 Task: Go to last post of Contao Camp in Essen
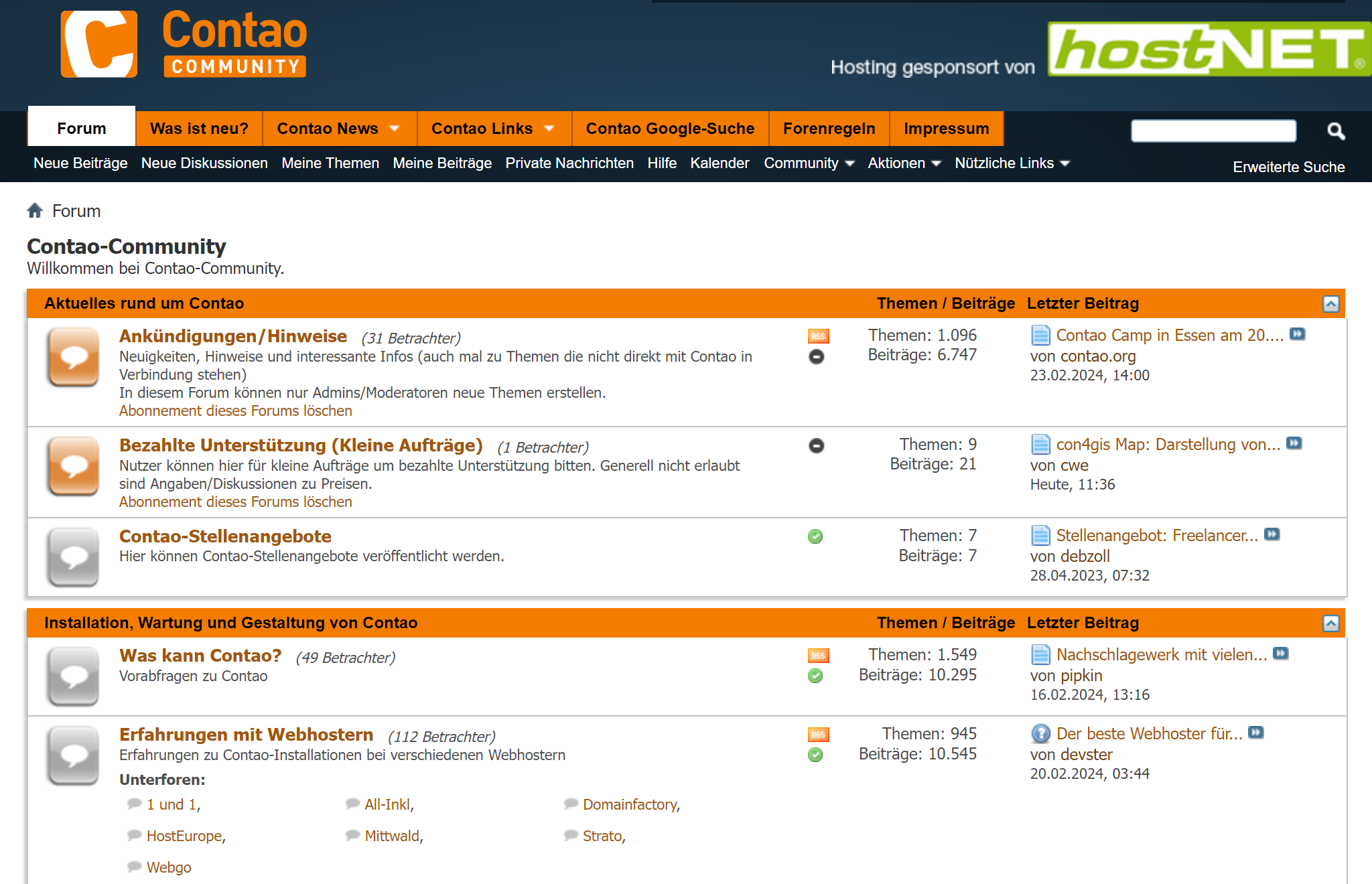(x=1298, y=334)
